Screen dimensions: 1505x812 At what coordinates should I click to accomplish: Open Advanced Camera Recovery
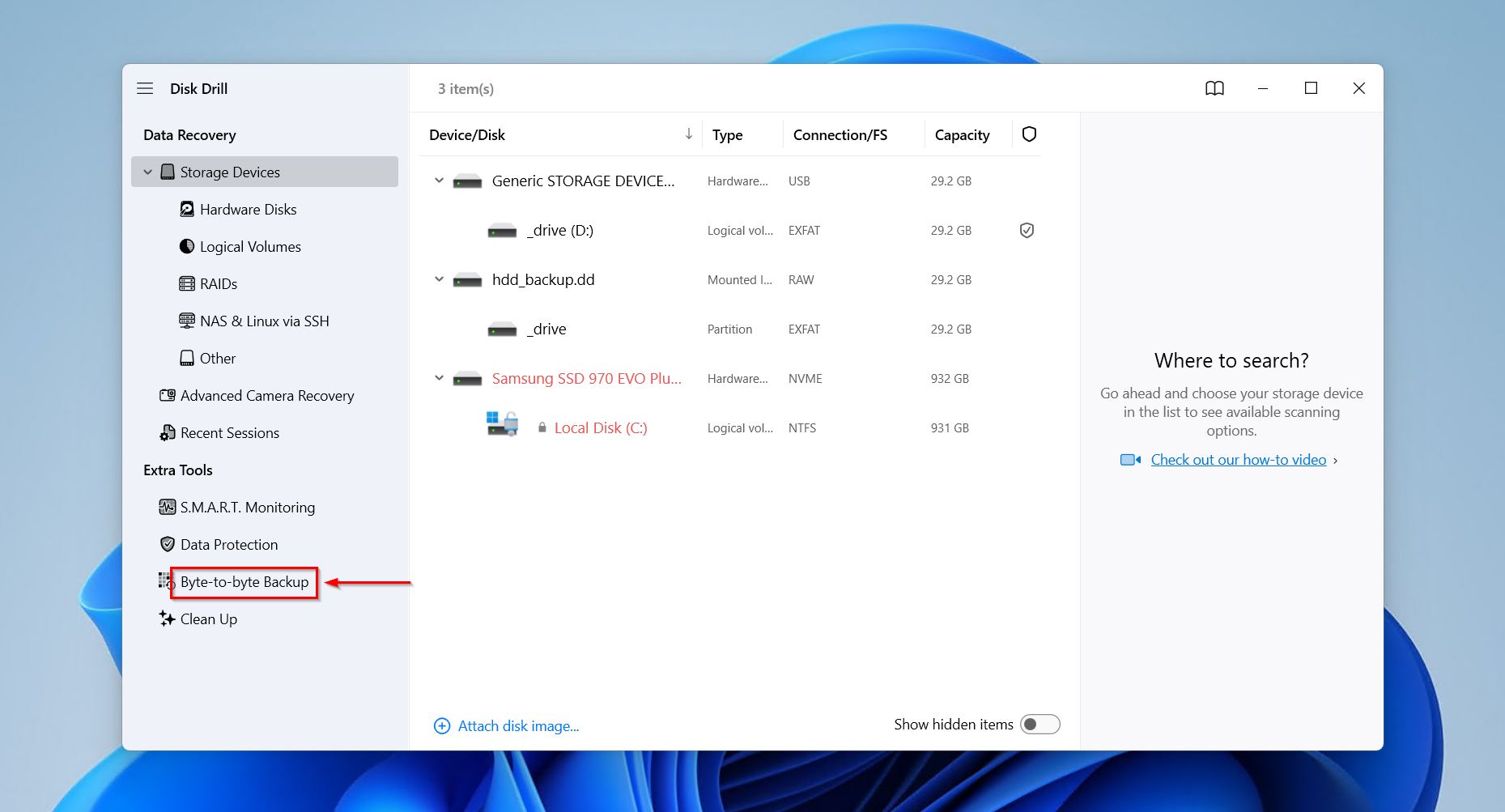[x=267, y=396]
